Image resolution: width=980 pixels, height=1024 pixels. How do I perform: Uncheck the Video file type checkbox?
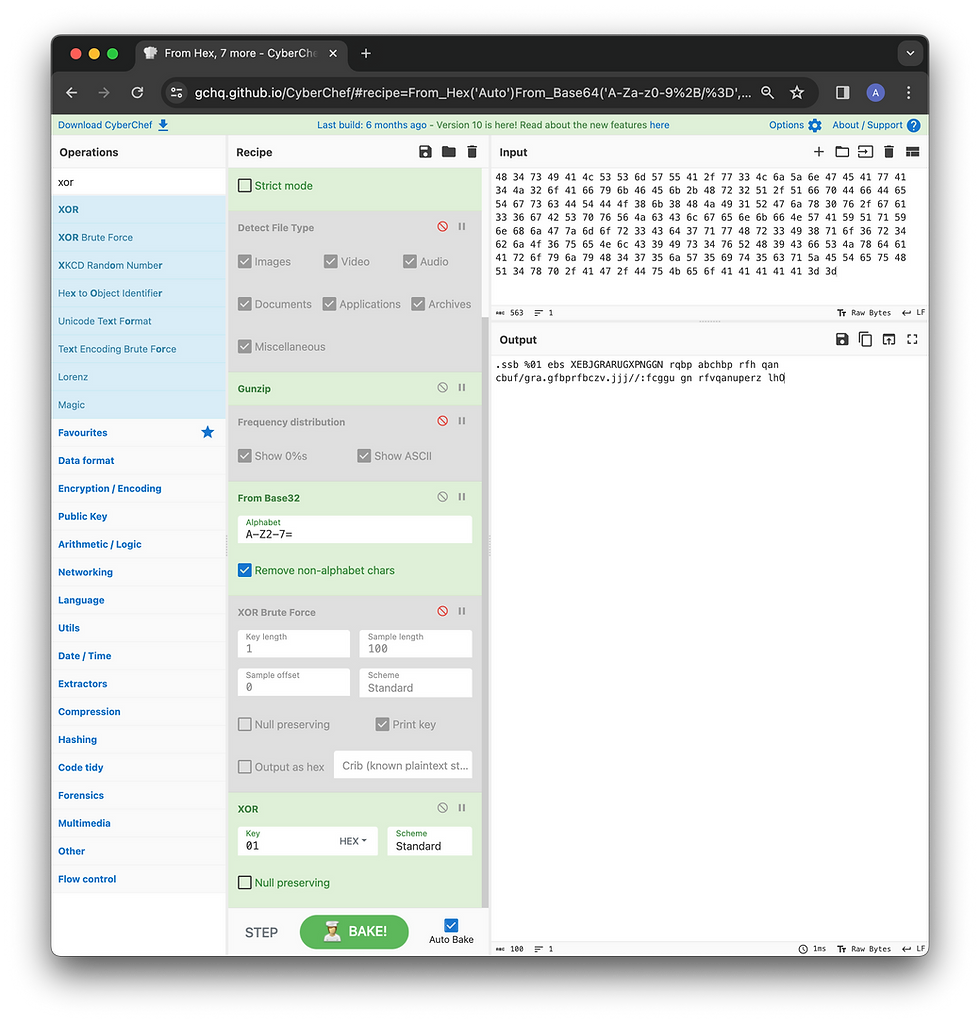click(330, 261)
